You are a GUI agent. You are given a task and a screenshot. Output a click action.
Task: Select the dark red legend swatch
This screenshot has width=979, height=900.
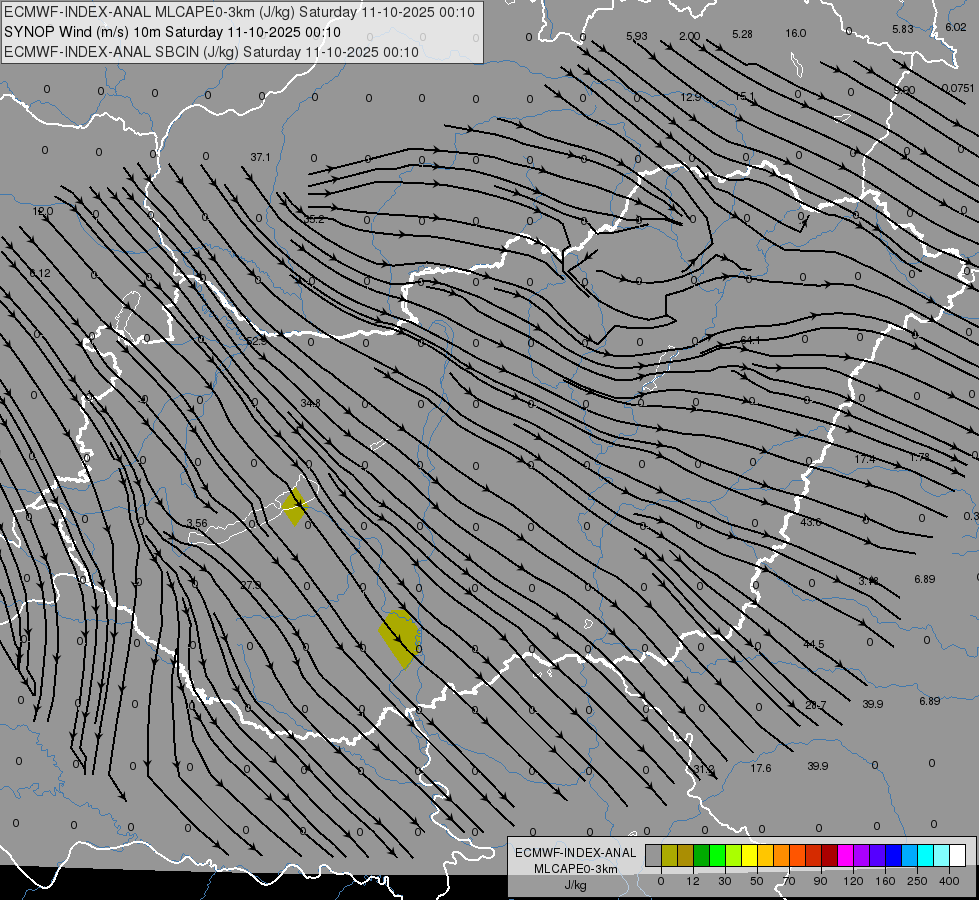click(830, 855)
